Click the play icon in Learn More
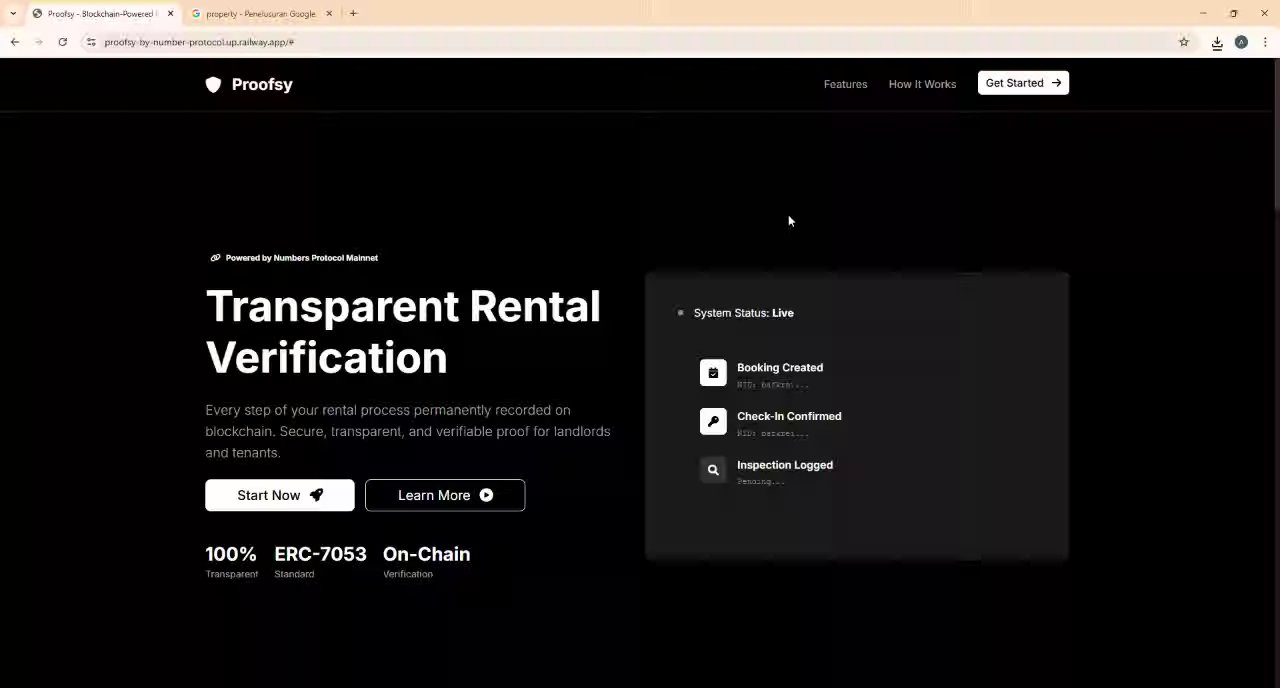 click(486, 495)
